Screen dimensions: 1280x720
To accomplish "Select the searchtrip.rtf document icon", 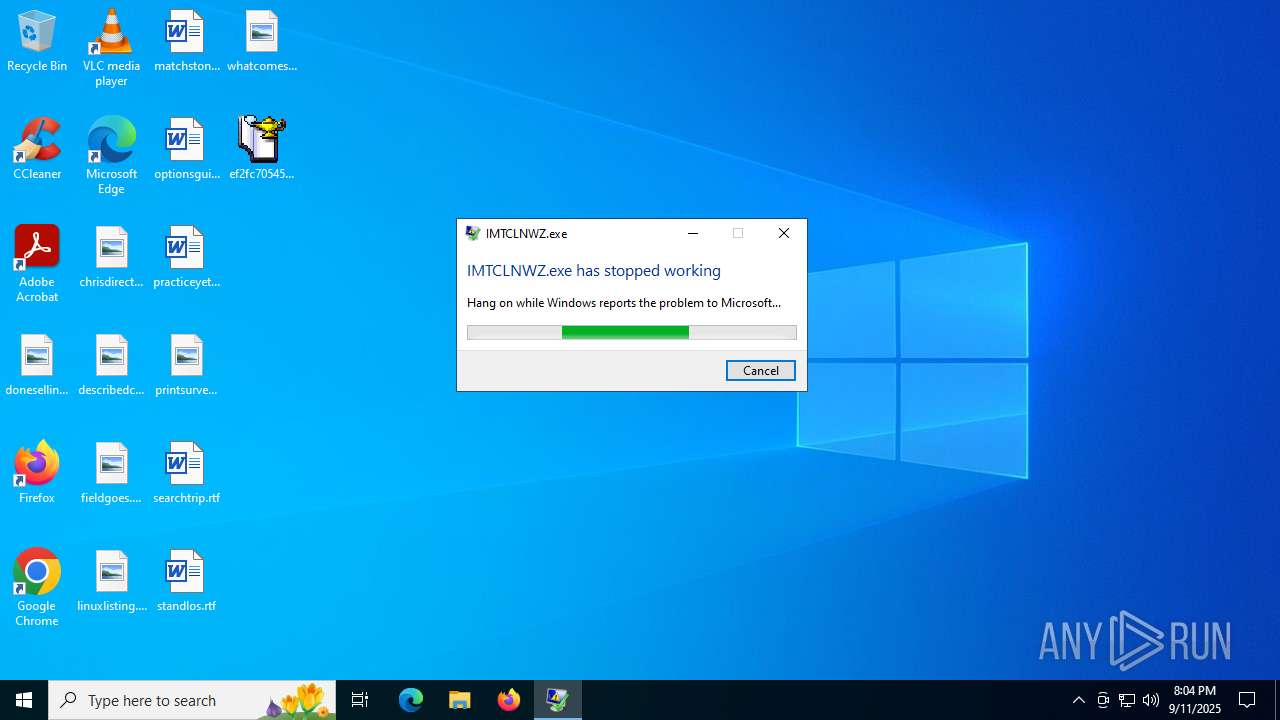I will [x=186, y=473].
